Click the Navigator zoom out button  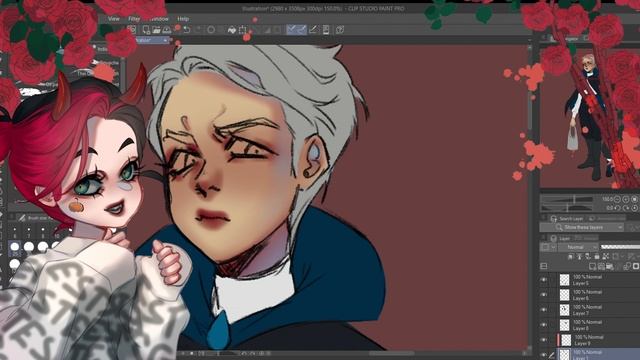pos(618,199)
